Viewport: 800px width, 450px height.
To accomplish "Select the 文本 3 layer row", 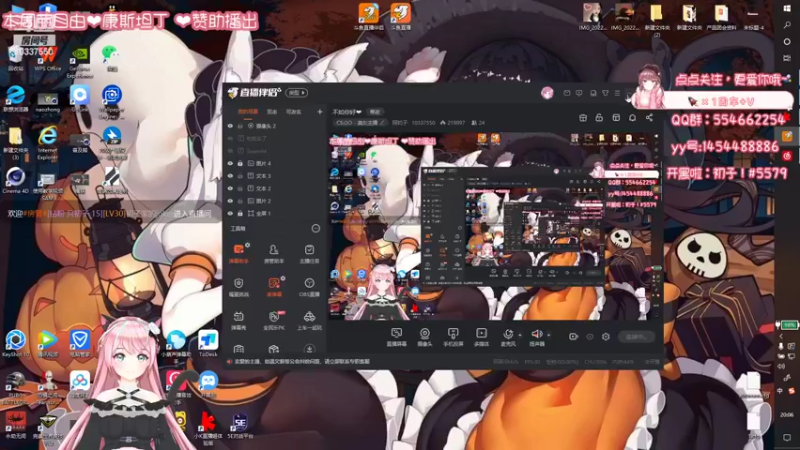I will [276, 176].
